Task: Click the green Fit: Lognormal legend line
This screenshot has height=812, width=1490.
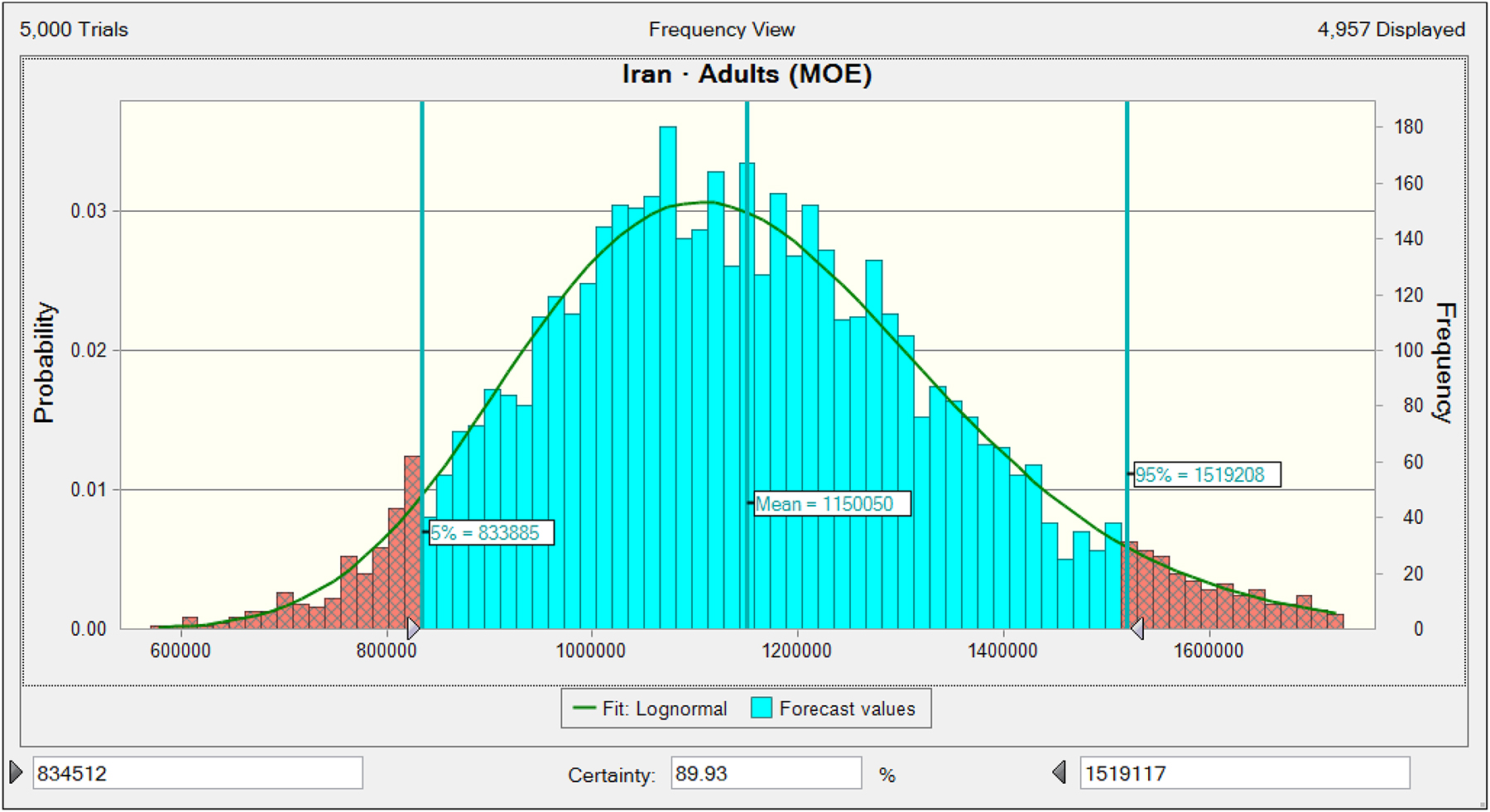Action: pyautogui.click(x=584, y=709)
